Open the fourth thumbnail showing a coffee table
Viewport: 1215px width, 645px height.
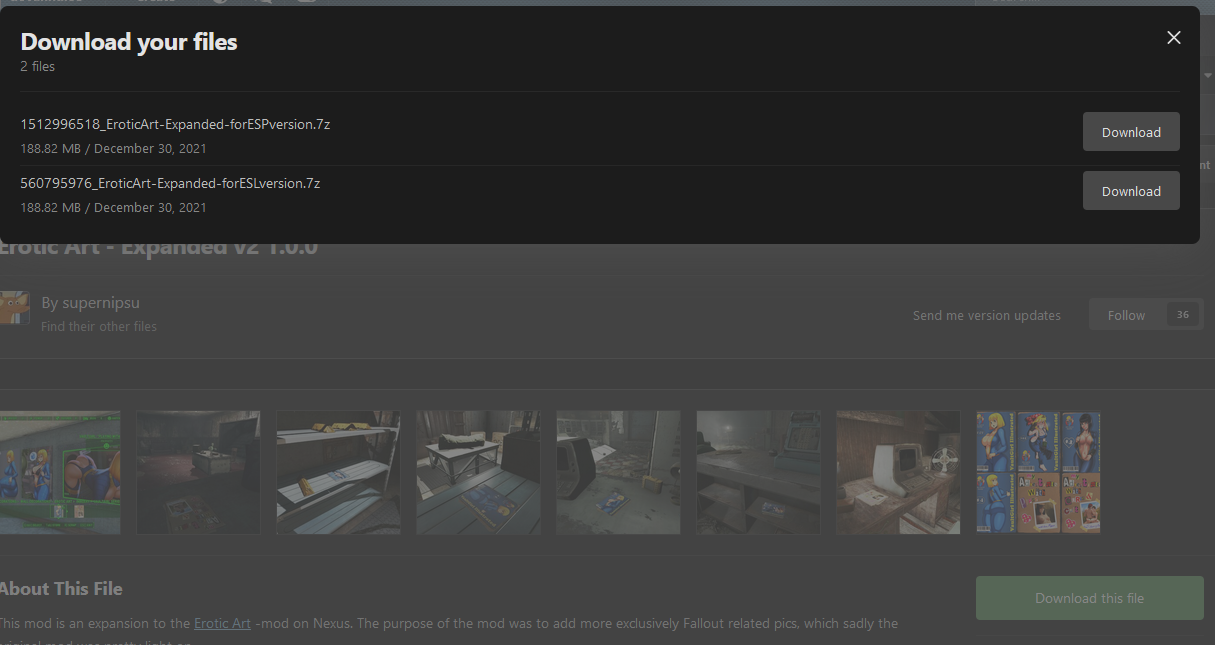(x=478, y=472)
